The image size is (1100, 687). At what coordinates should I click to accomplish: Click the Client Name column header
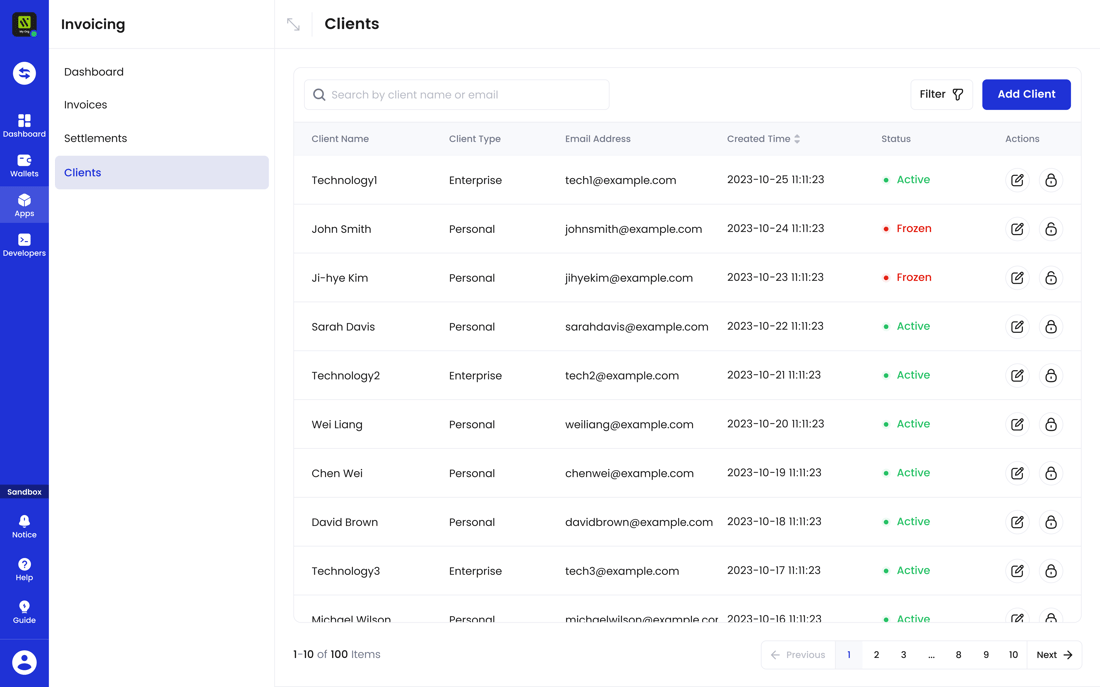pos(340,139)
